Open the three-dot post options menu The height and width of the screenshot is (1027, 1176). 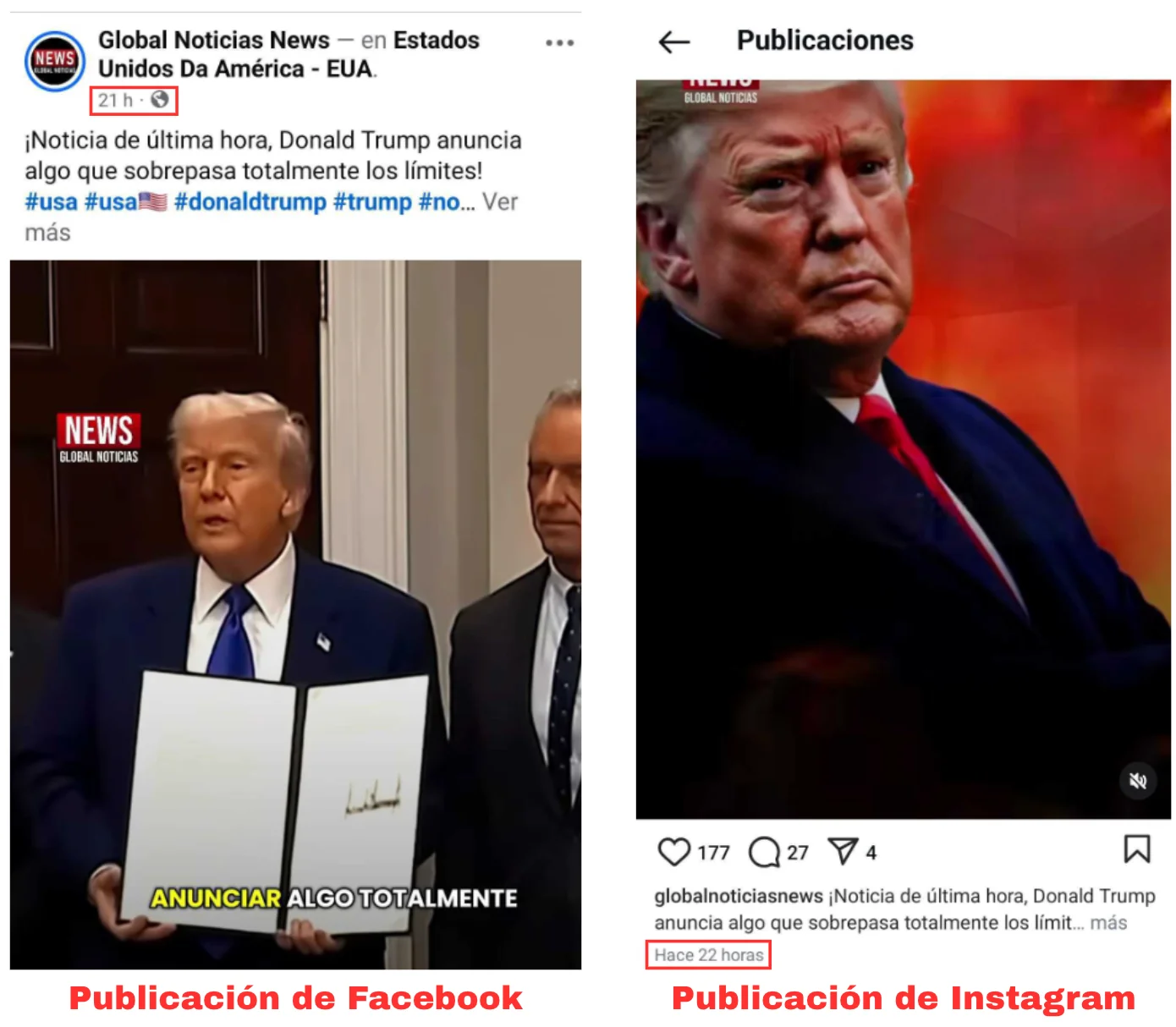tap(559, 42)
